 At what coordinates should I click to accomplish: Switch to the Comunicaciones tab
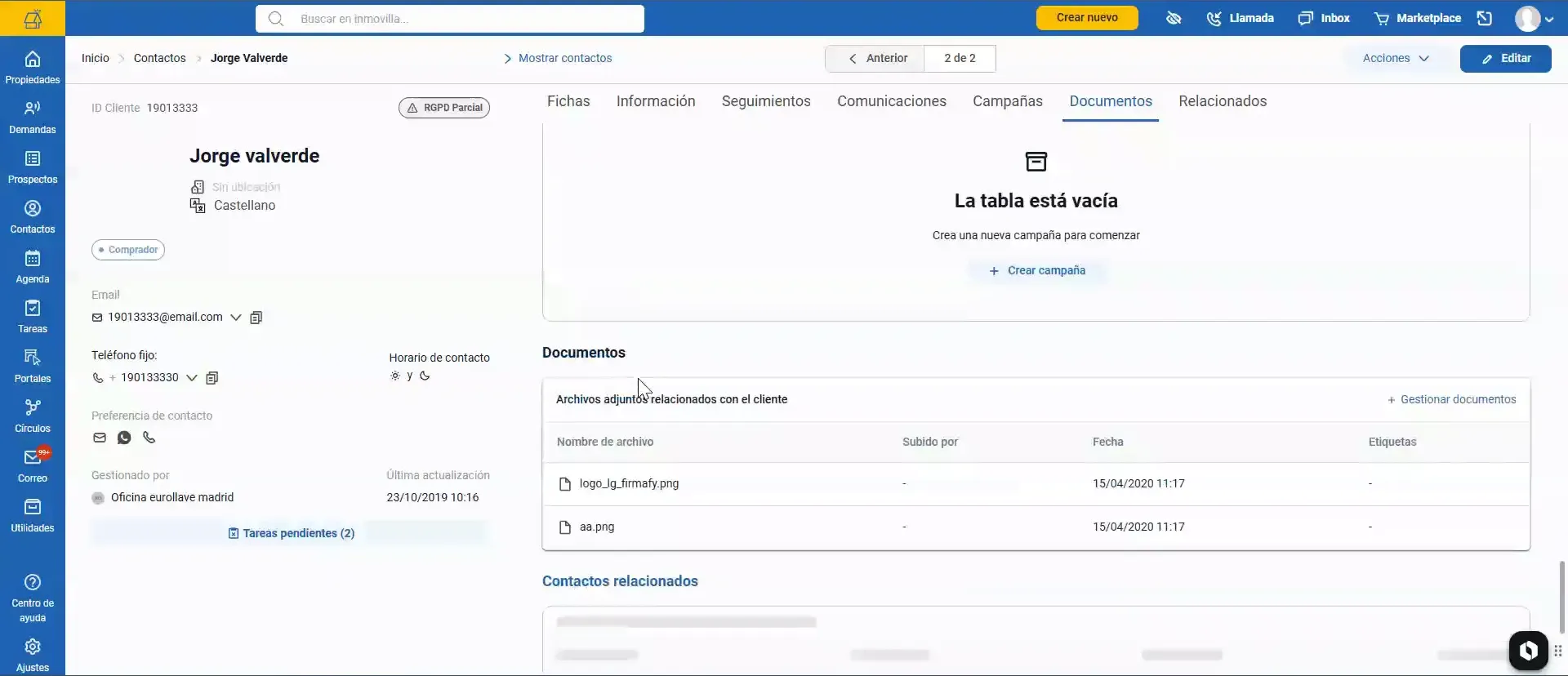pyautogui.click(x=892, y=101)
